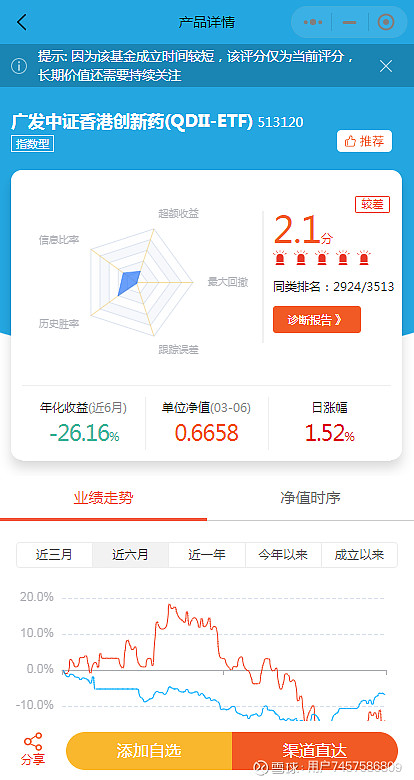
Task: Select the 近一年 time range
Action: (x=207, y=555)
